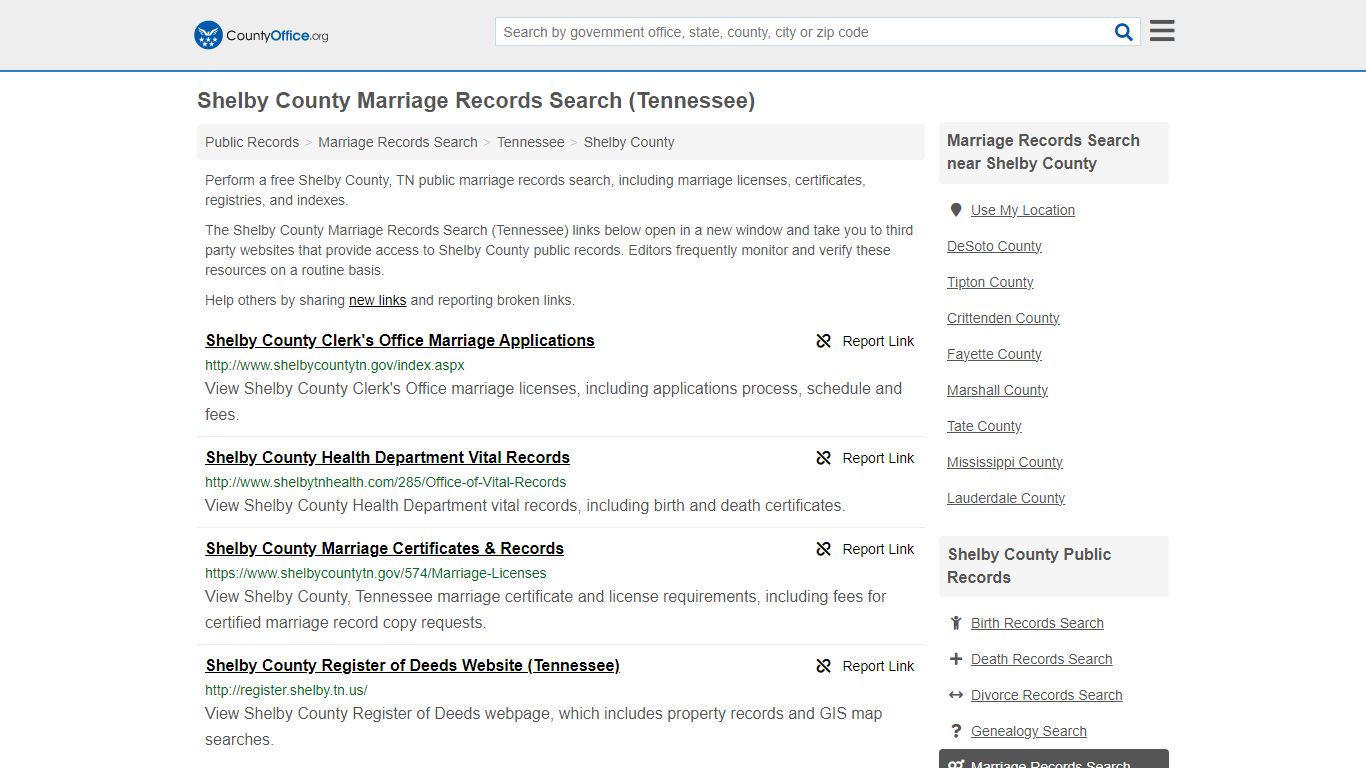
Task: Go to Public Records breadcrumb
Action: (x=252, y=142)
